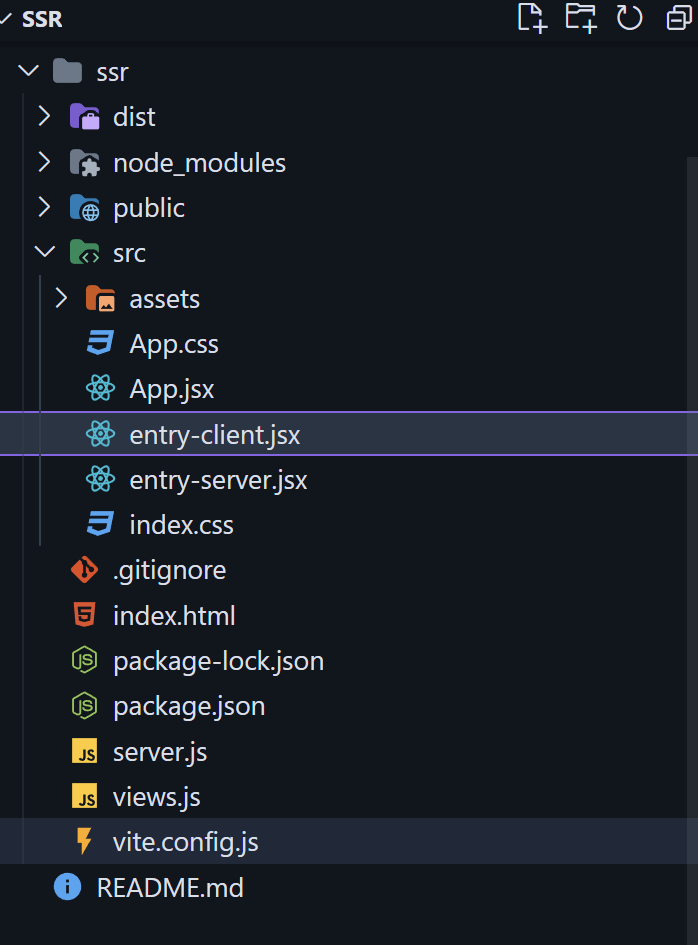Viewport: 698px width, 945px height.
Task: Click the New File icon
Action: tap(532, 18)
